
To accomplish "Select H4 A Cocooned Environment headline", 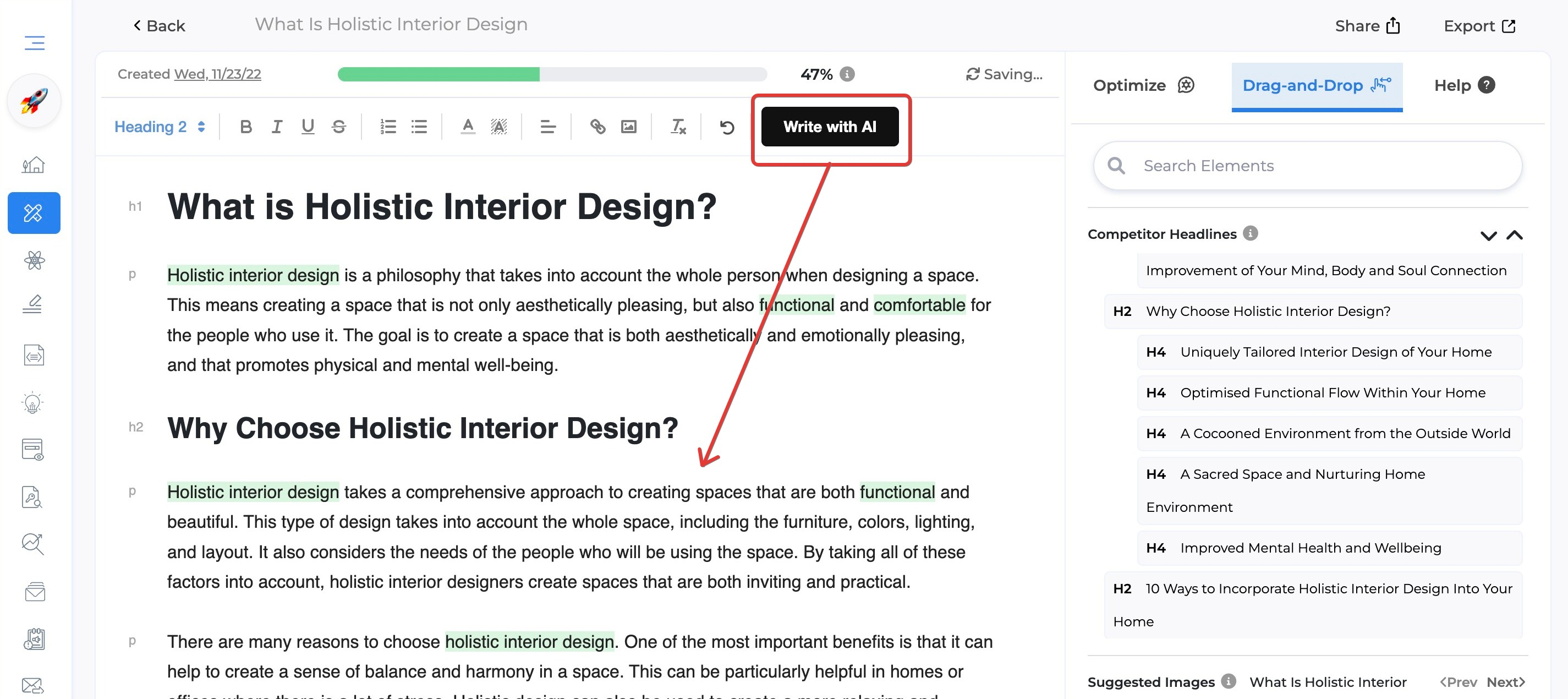I will [x=1329, y=434].
